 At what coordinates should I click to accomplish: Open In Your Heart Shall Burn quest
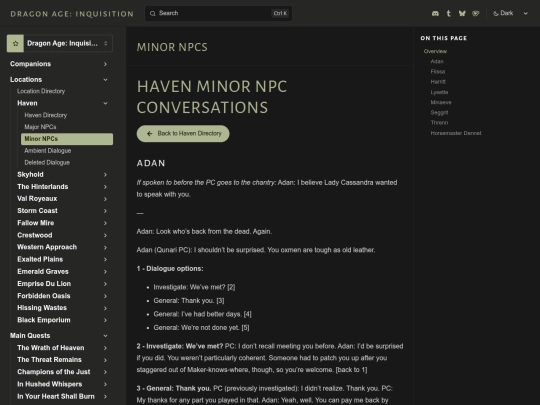point(56,396)
